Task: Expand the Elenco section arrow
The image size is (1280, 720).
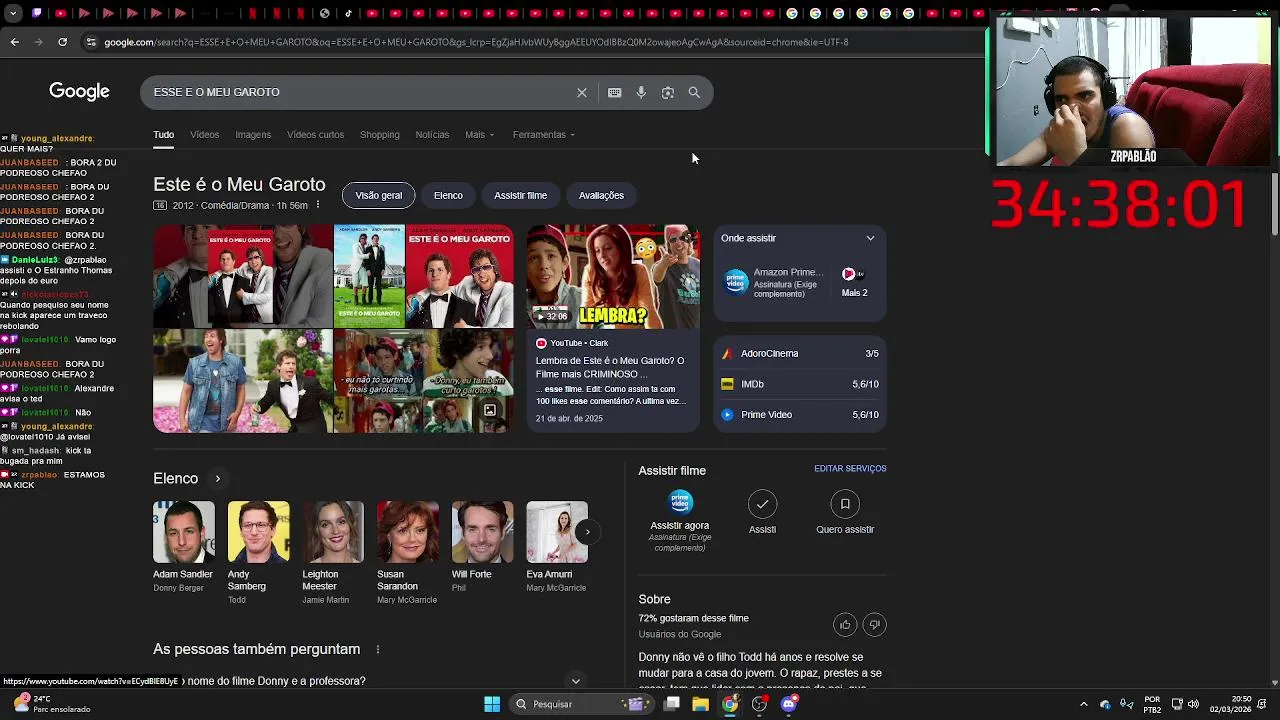Action: point(217,478)
